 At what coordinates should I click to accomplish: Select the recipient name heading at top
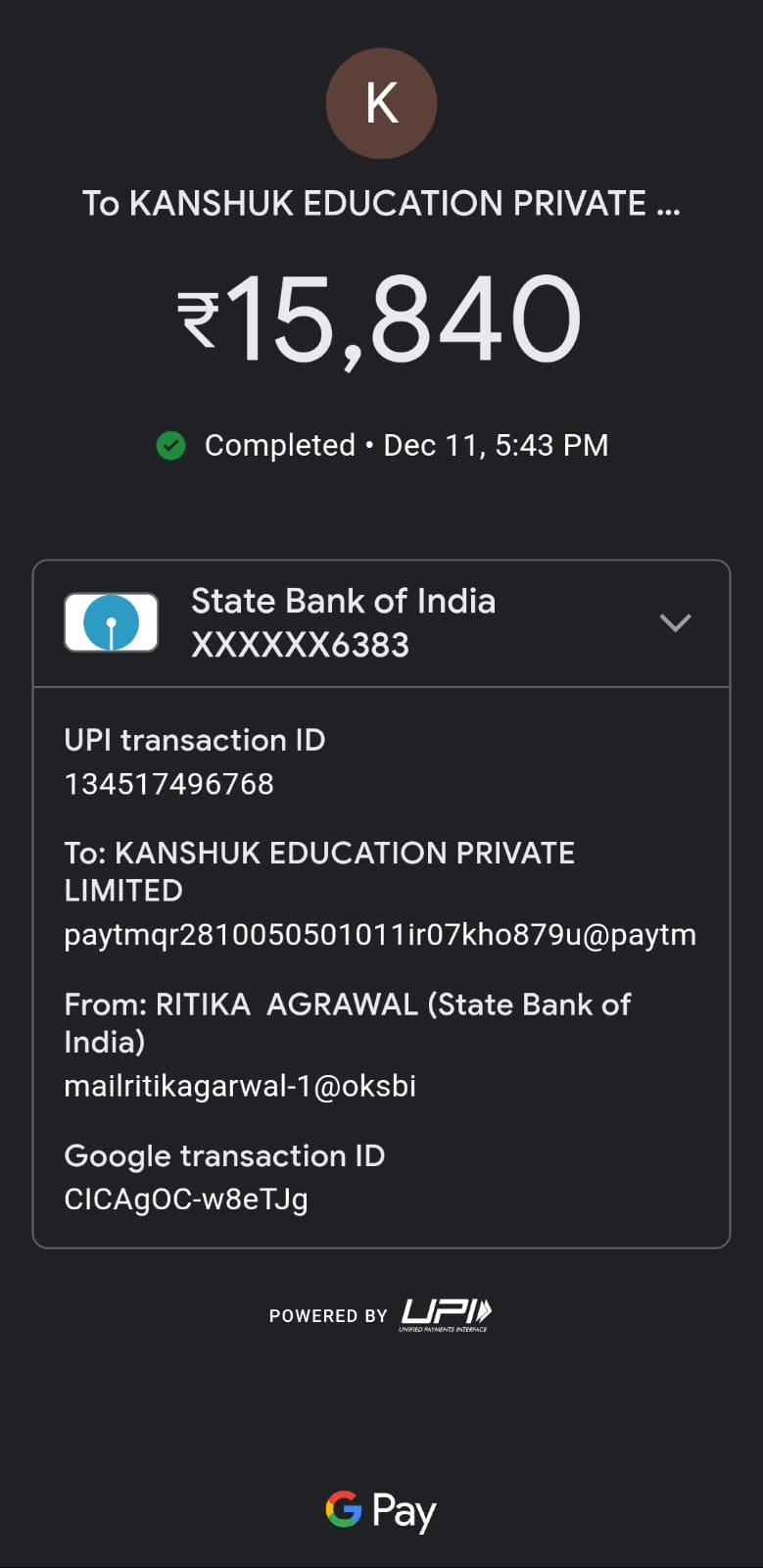(x=381, y=204)
